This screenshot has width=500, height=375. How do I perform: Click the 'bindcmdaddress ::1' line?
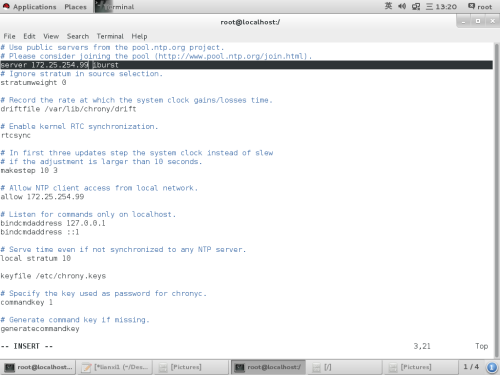40,232
